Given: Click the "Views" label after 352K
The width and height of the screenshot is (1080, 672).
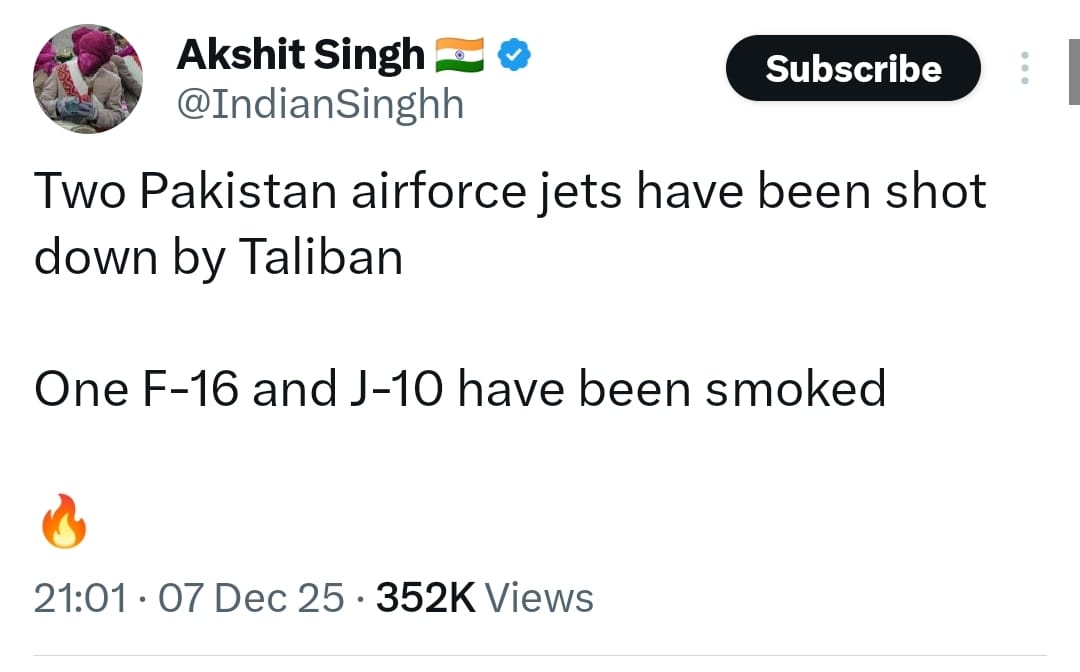Looking at the screenshot, I should (540, 598).
